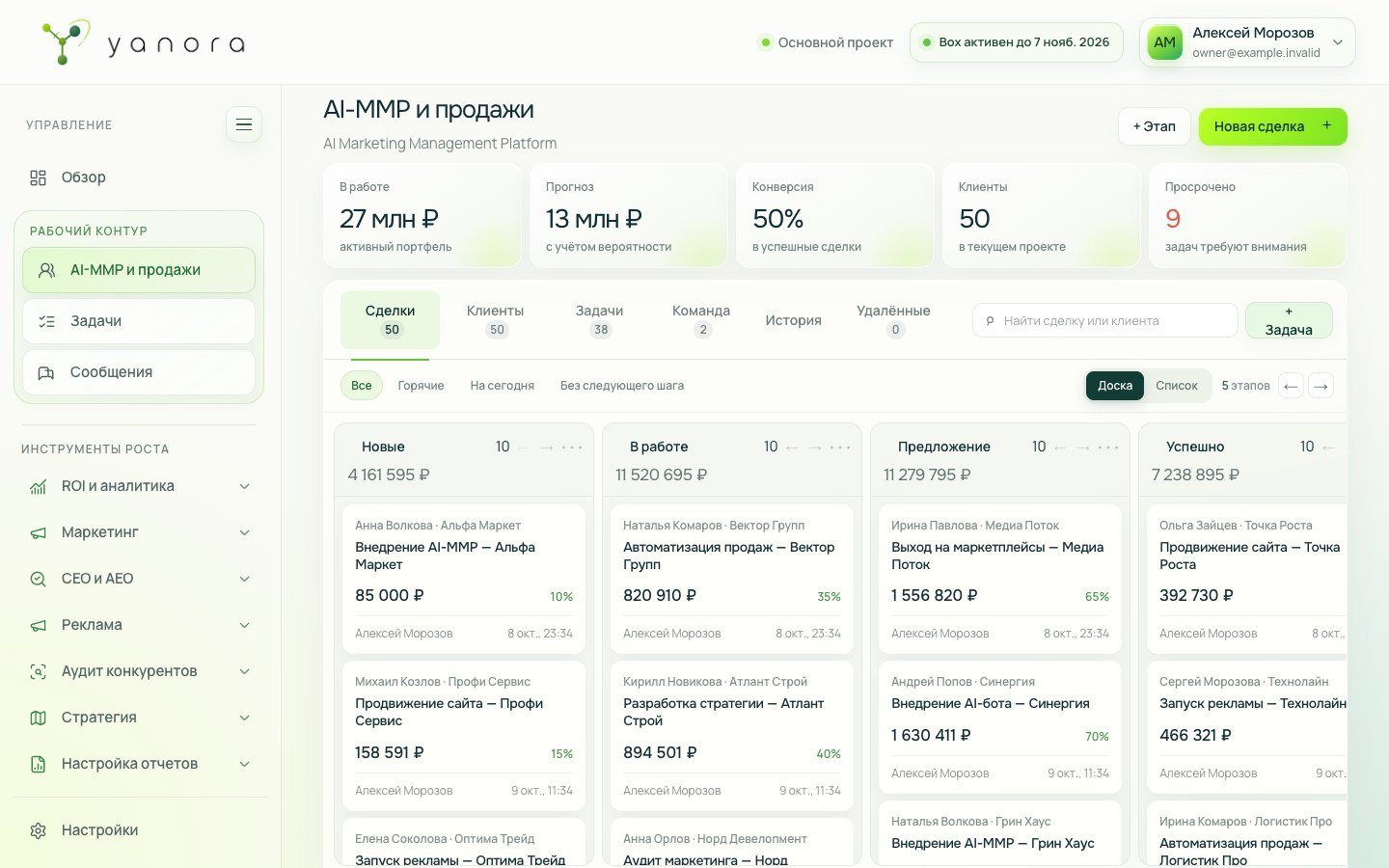Click the CEO и AEO search-check icon

click(x=39, y=579)
